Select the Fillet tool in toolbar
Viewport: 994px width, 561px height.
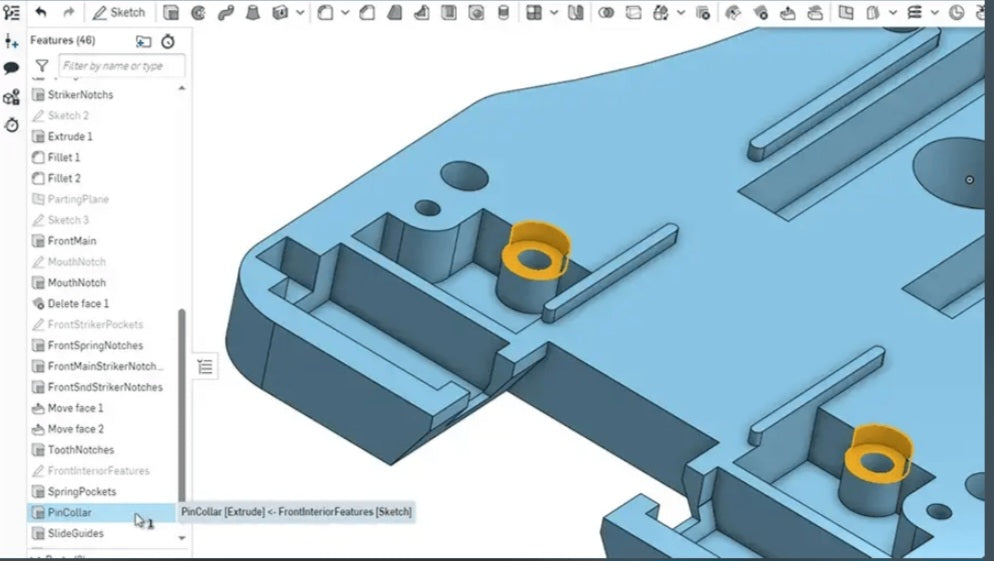(x=325, y=13)
